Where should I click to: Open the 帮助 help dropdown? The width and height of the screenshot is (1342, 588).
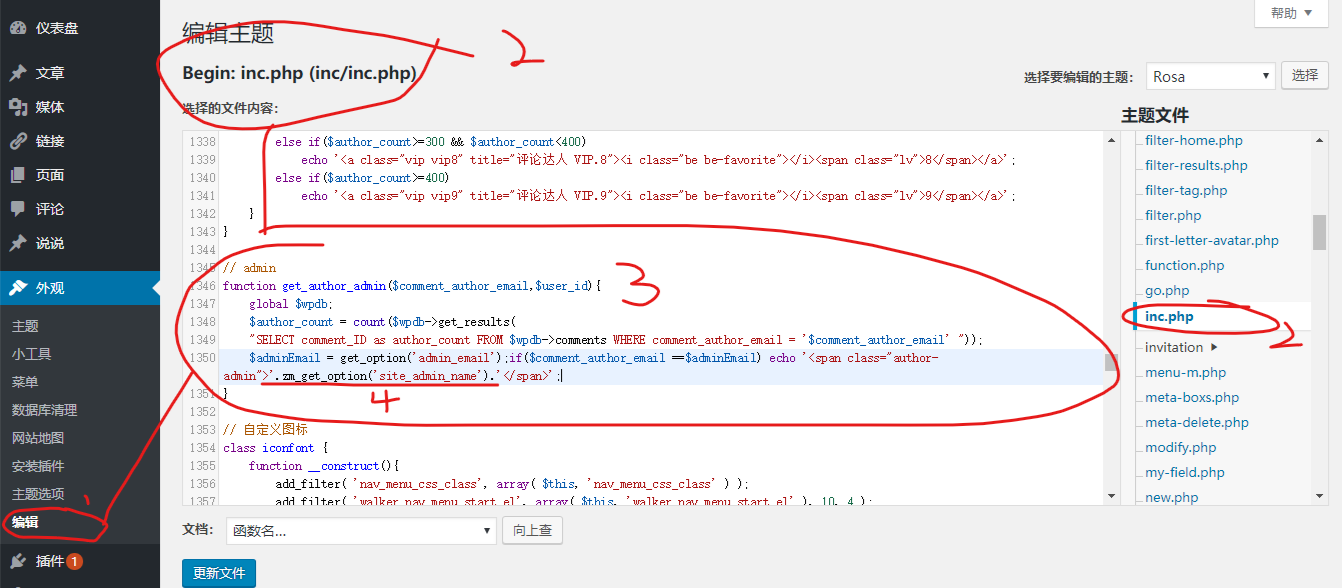[x=1297, y=13]
